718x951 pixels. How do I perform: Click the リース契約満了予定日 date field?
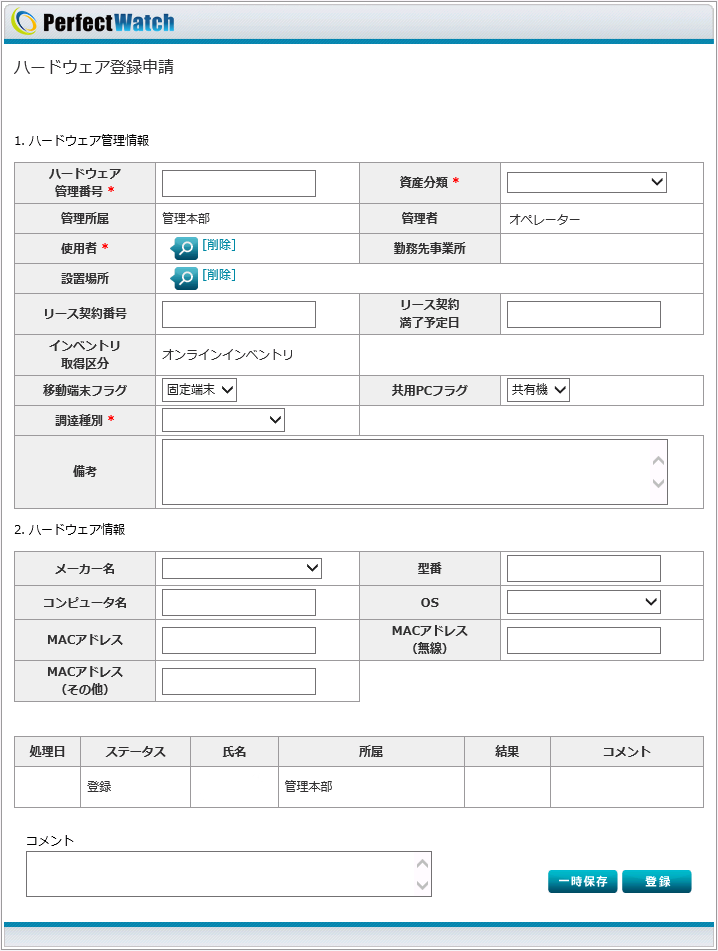584,314
